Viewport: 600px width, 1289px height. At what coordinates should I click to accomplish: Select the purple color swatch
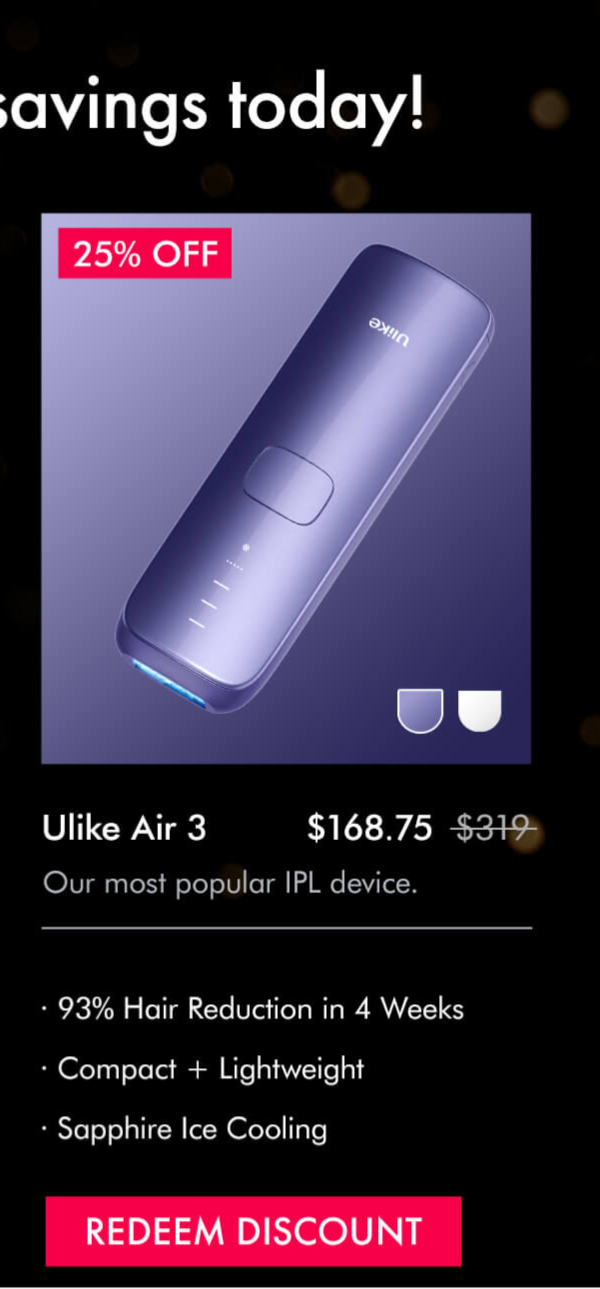coord(420,710)
